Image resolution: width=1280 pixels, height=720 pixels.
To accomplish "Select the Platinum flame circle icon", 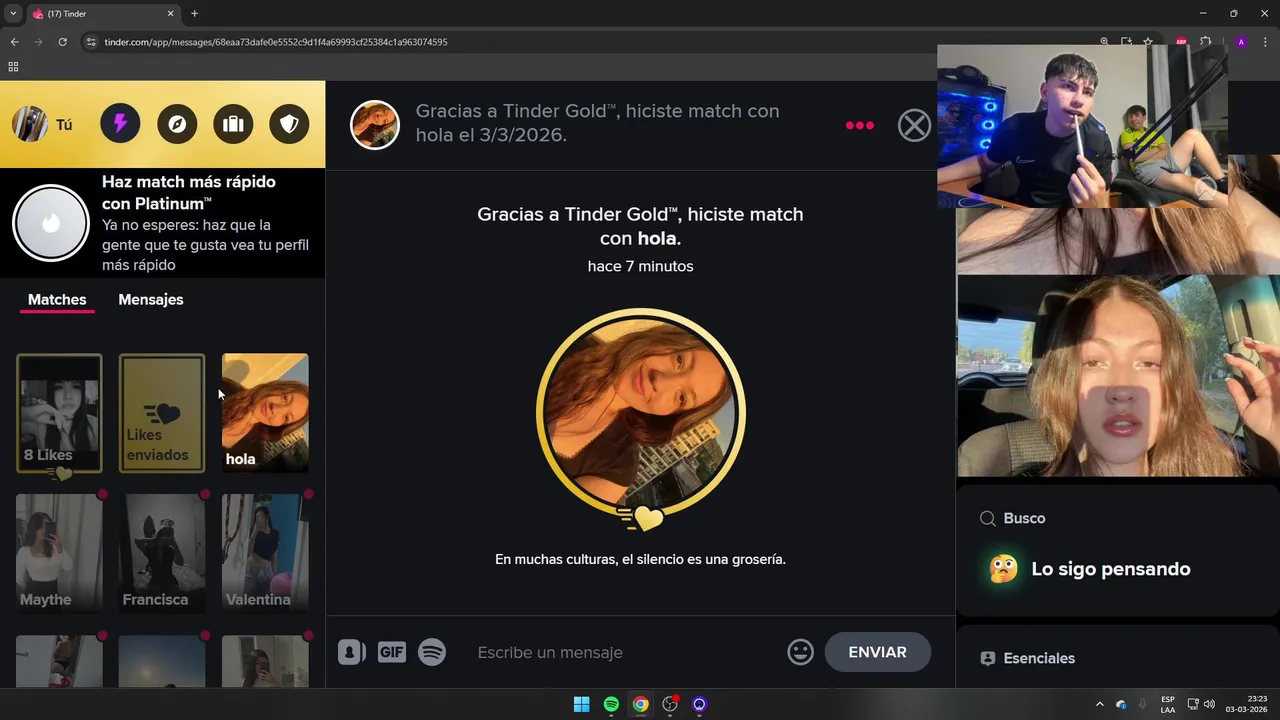I will coord(51,223).
